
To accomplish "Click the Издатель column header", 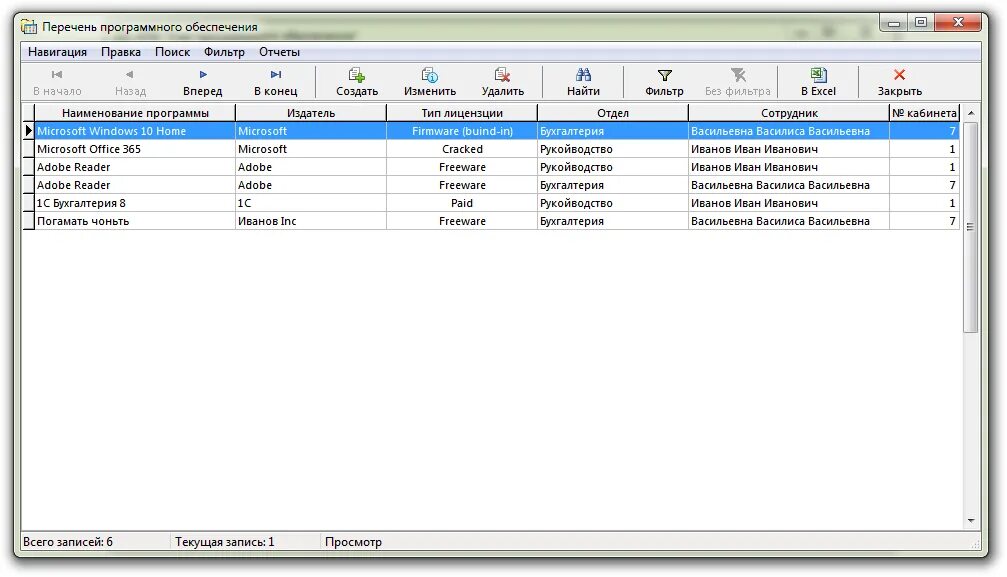I will 311,113.
